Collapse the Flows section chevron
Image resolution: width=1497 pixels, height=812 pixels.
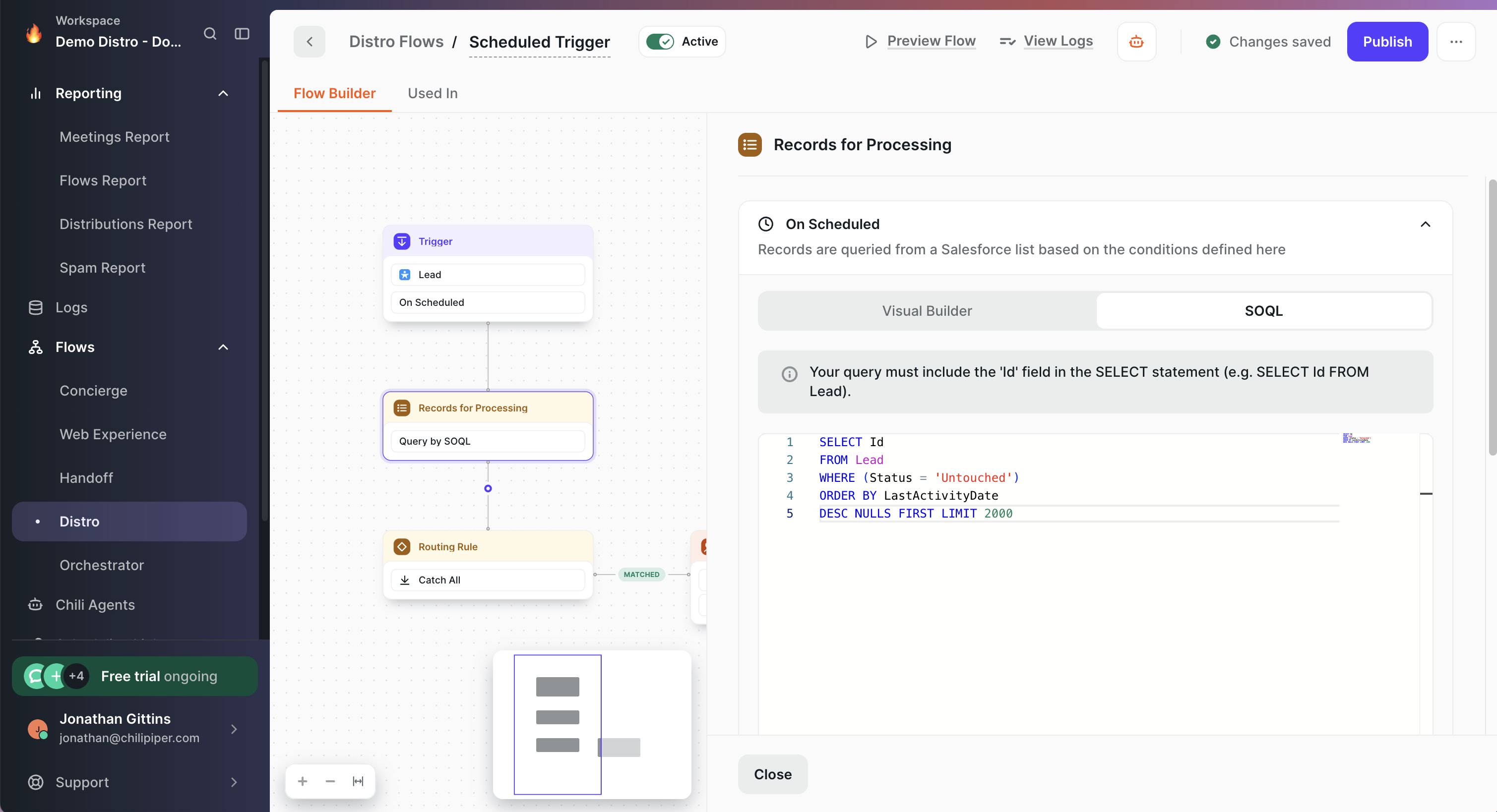tap(223, 347)
